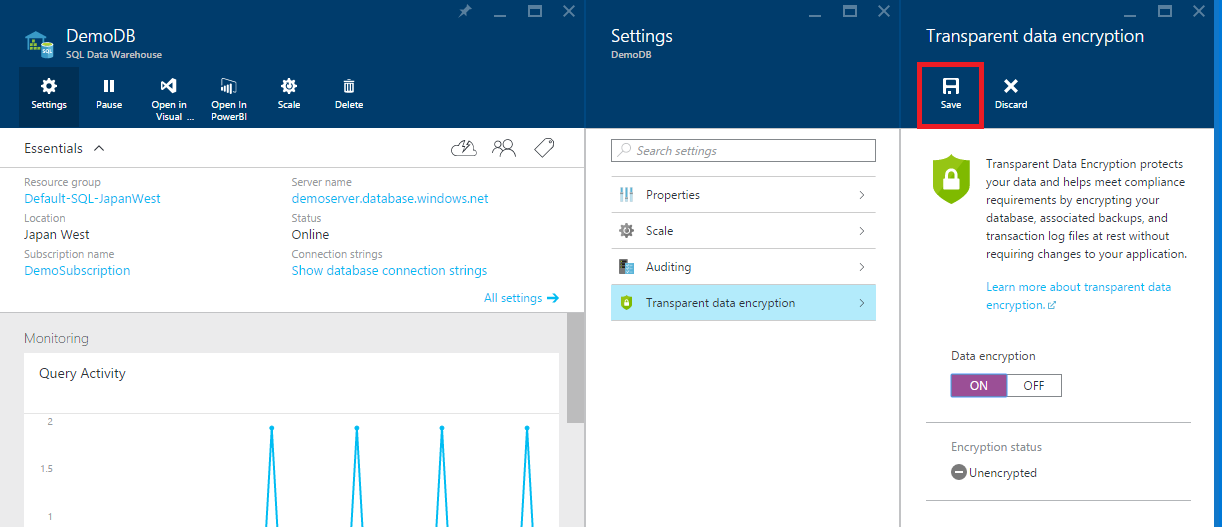Screen dimensions: 1222x527
Task: Select Transparent data encryption setting
Action: pos(743,303)
